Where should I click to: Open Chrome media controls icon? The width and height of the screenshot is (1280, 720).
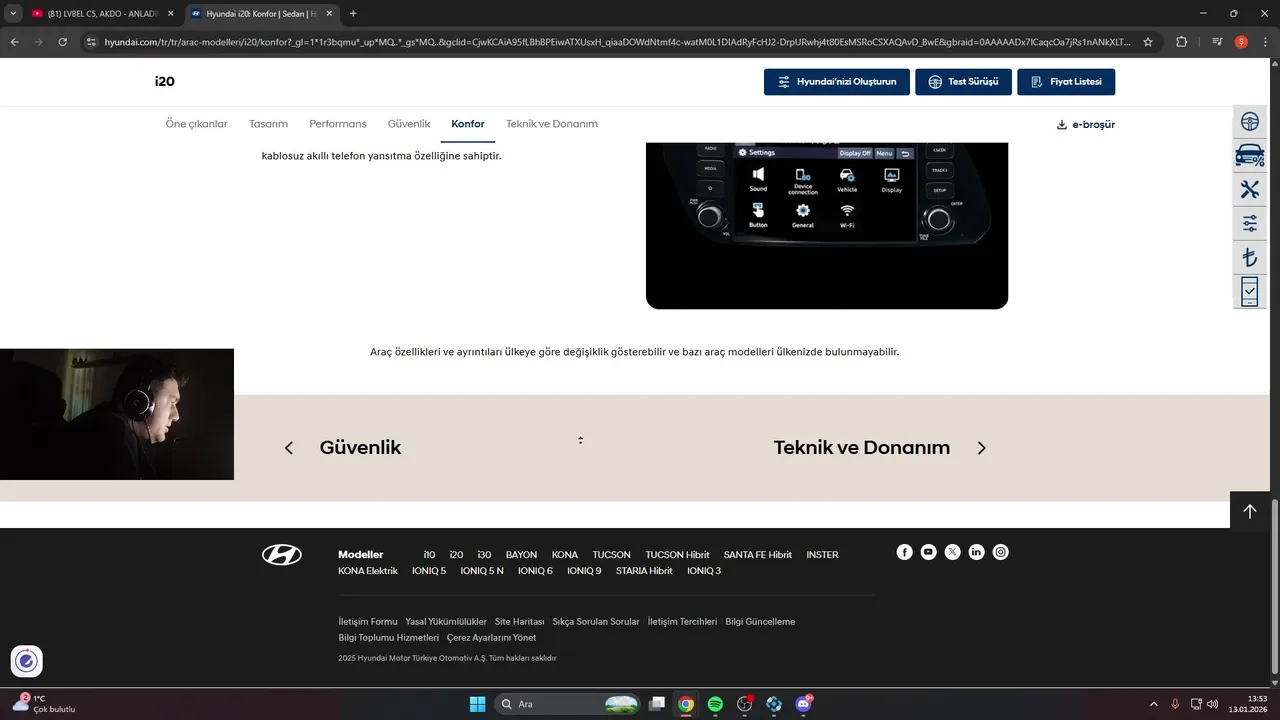coord(1217,42)
